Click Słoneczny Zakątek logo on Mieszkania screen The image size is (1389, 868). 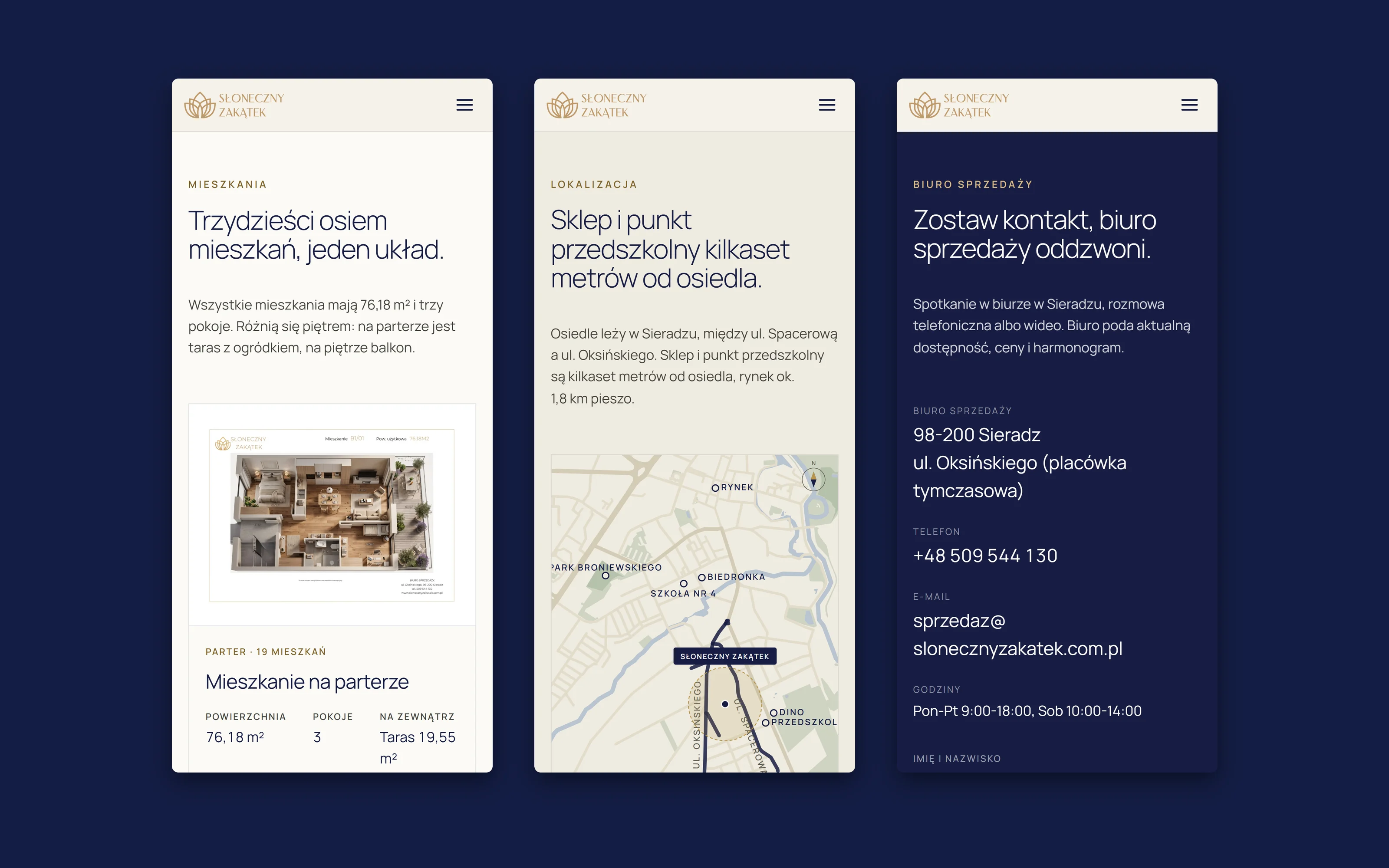pos(234,105)
